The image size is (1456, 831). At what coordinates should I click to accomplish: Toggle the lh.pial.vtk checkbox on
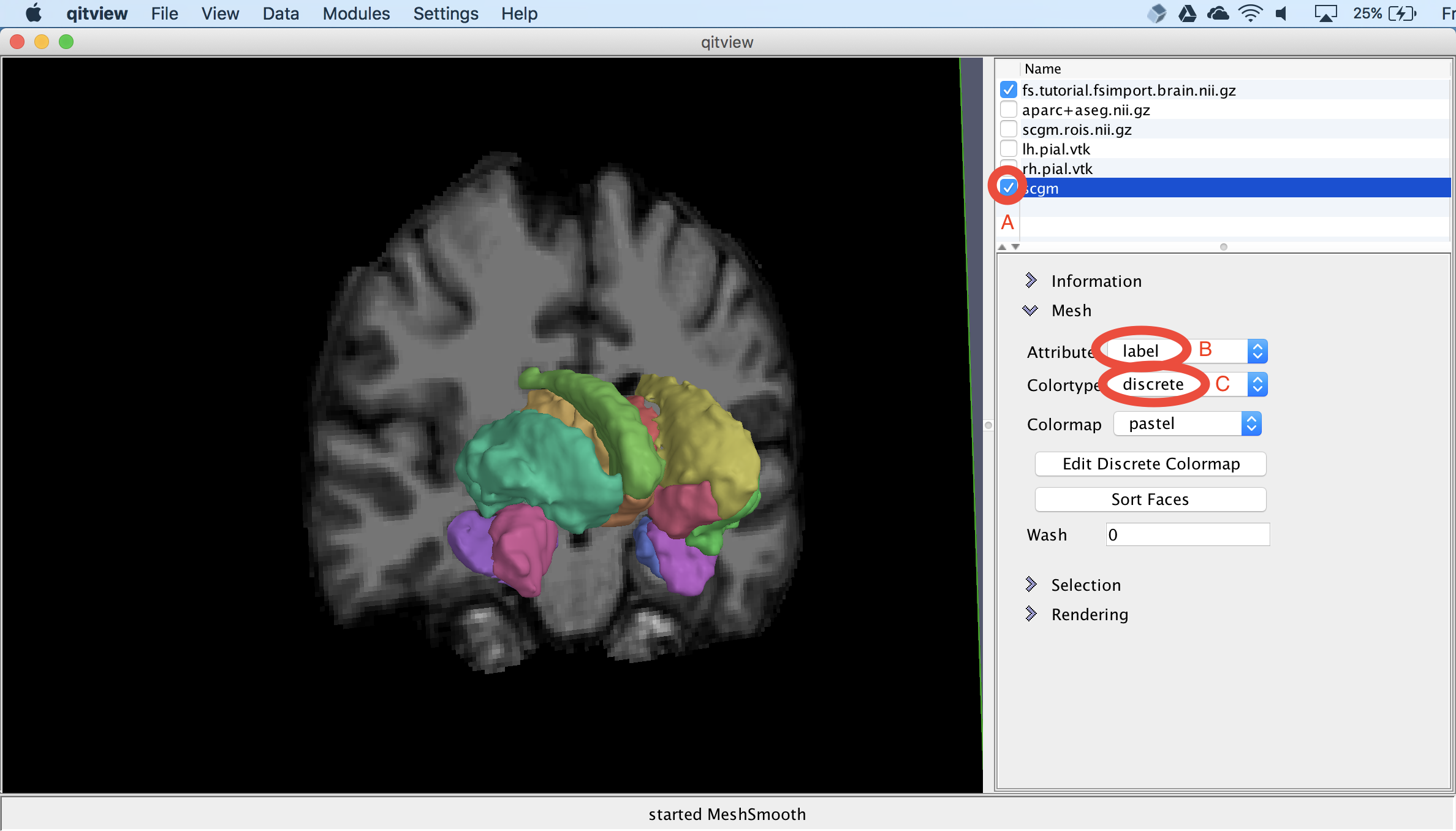[x=1008, y=149]
